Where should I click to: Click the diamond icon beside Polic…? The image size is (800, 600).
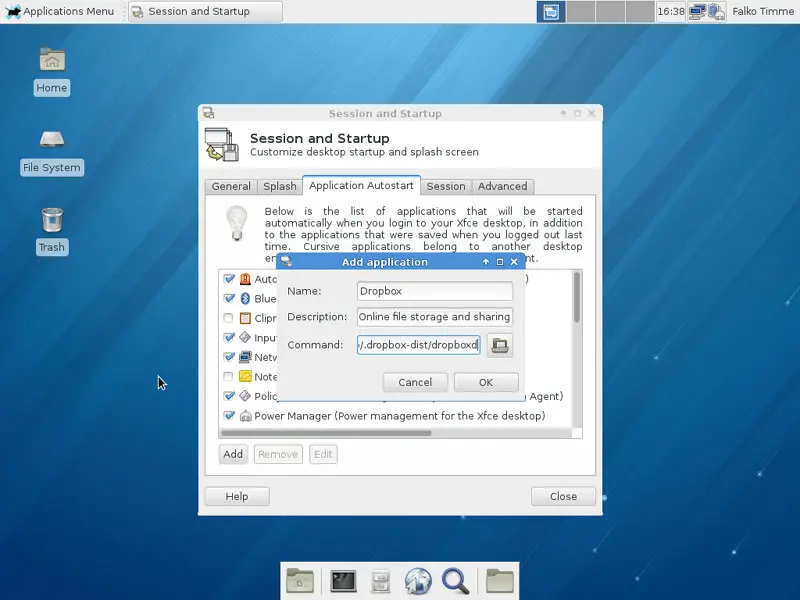(245, 396)
